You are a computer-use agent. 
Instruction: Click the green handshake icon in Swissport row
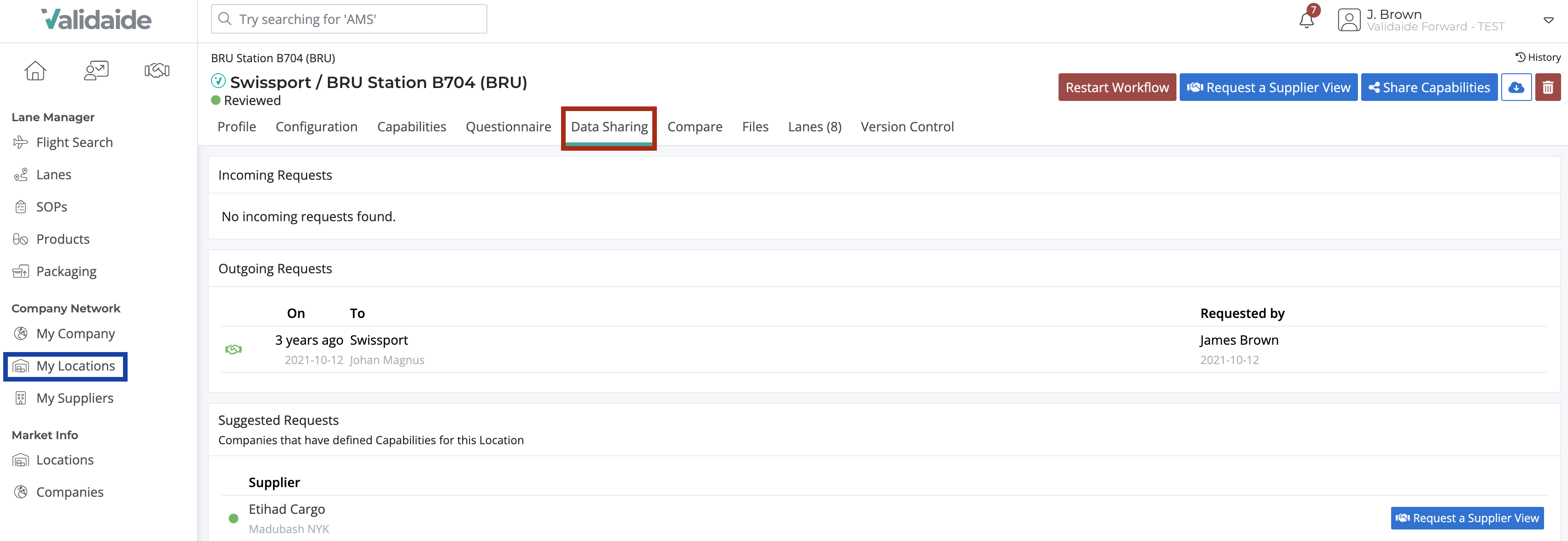click(234, 350)
